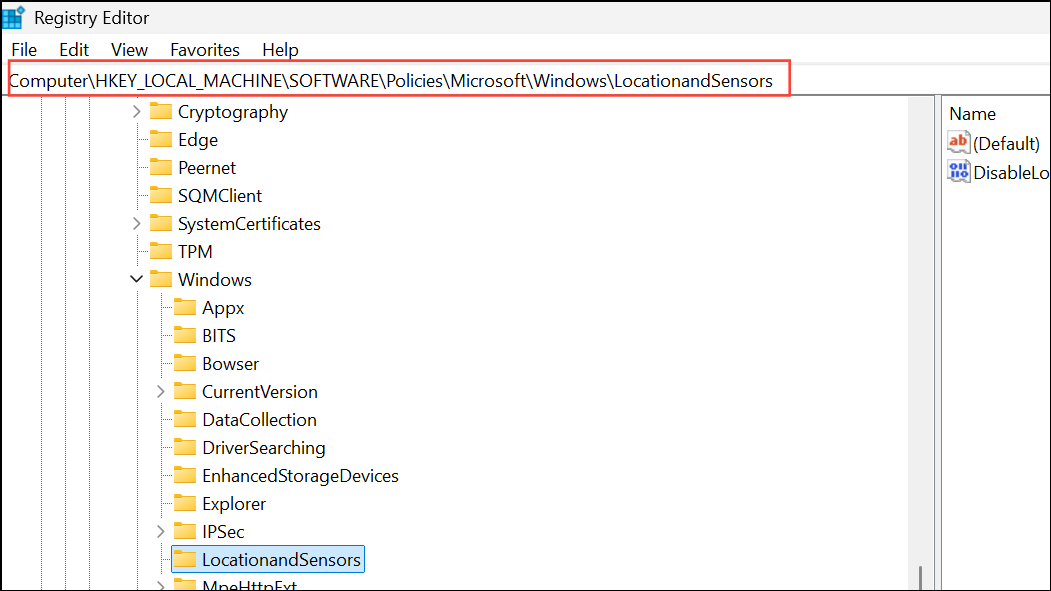Click the Edge folder icon
This screenshot has height=591, width=1051.
pos(161,139)
